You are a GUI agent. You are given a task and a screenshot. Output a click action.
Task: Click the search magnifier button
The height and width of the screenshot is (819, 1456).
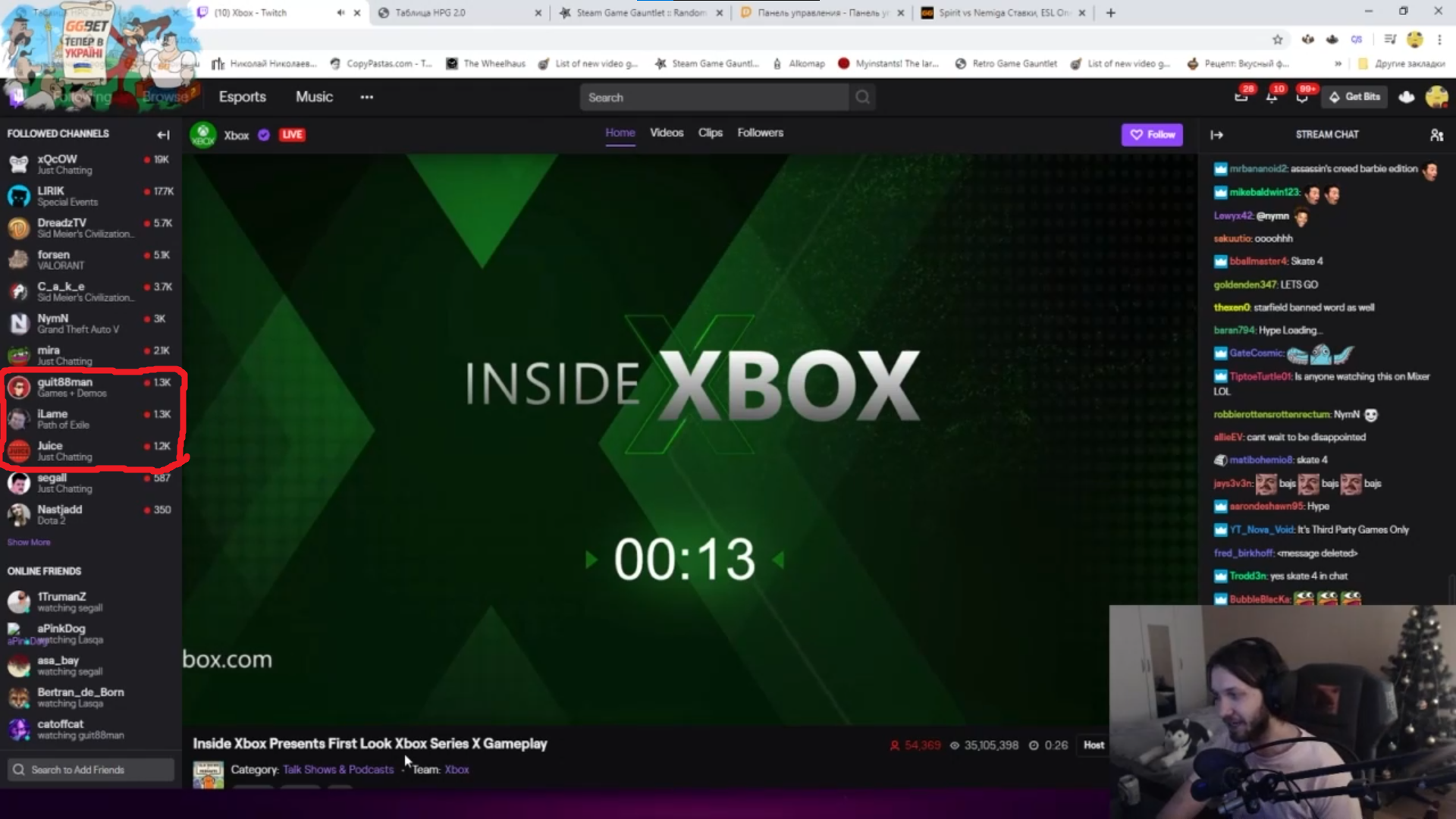(x=862, y=97)
